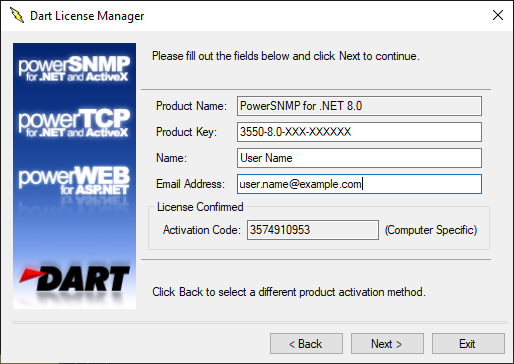Click the powerSNMP logo in the banner
Screen dimensions: 514x364
pyautogui.click(x=74, y=69)
